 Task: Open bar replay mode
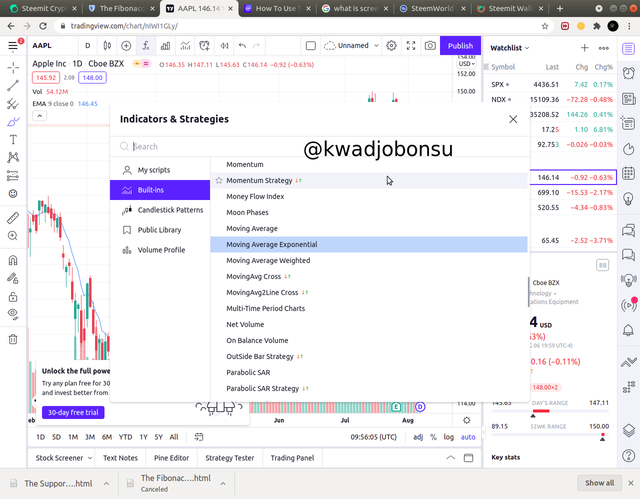click(x=224, y=46)
